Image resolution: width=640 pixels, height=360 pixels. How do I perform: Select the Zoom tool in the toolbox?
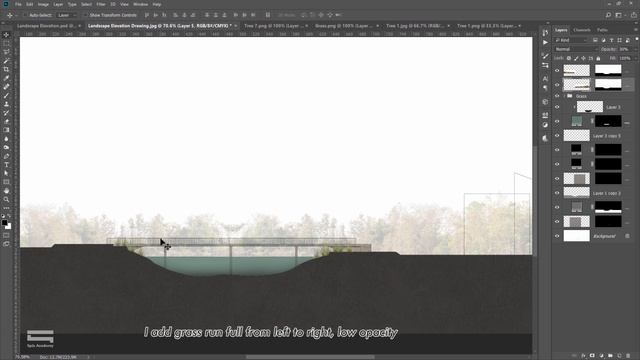point(6,199)
